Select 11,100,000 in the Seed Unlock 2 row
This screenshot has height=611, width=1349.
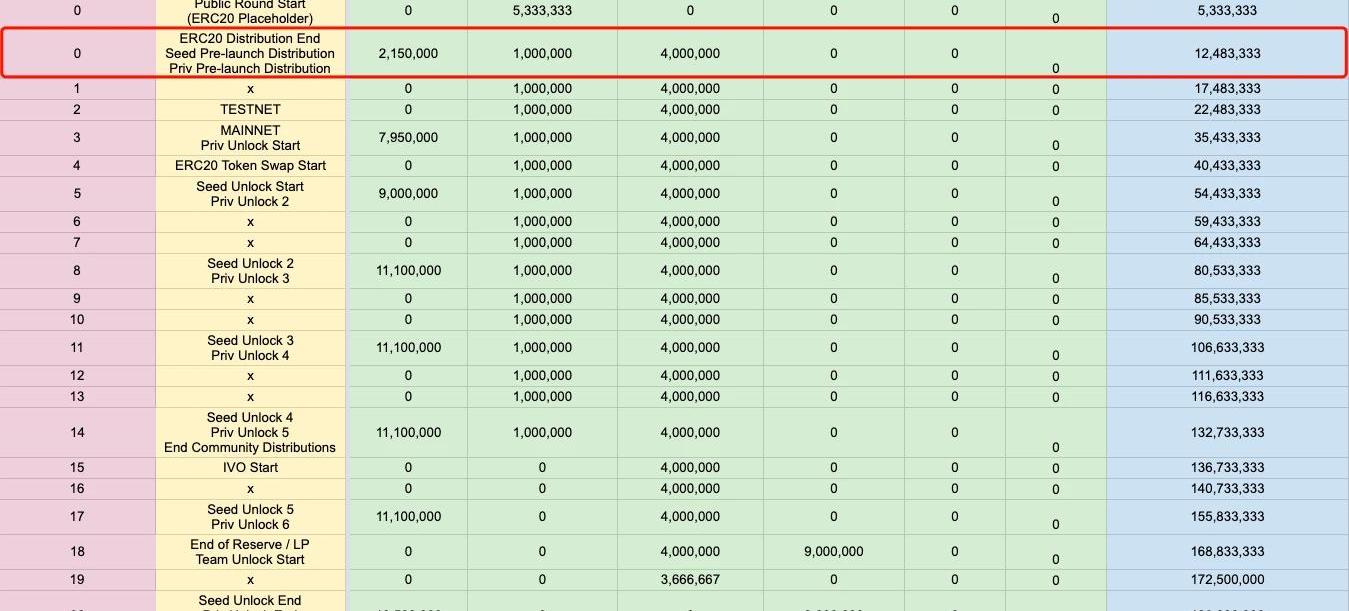(x=408, y=271)
